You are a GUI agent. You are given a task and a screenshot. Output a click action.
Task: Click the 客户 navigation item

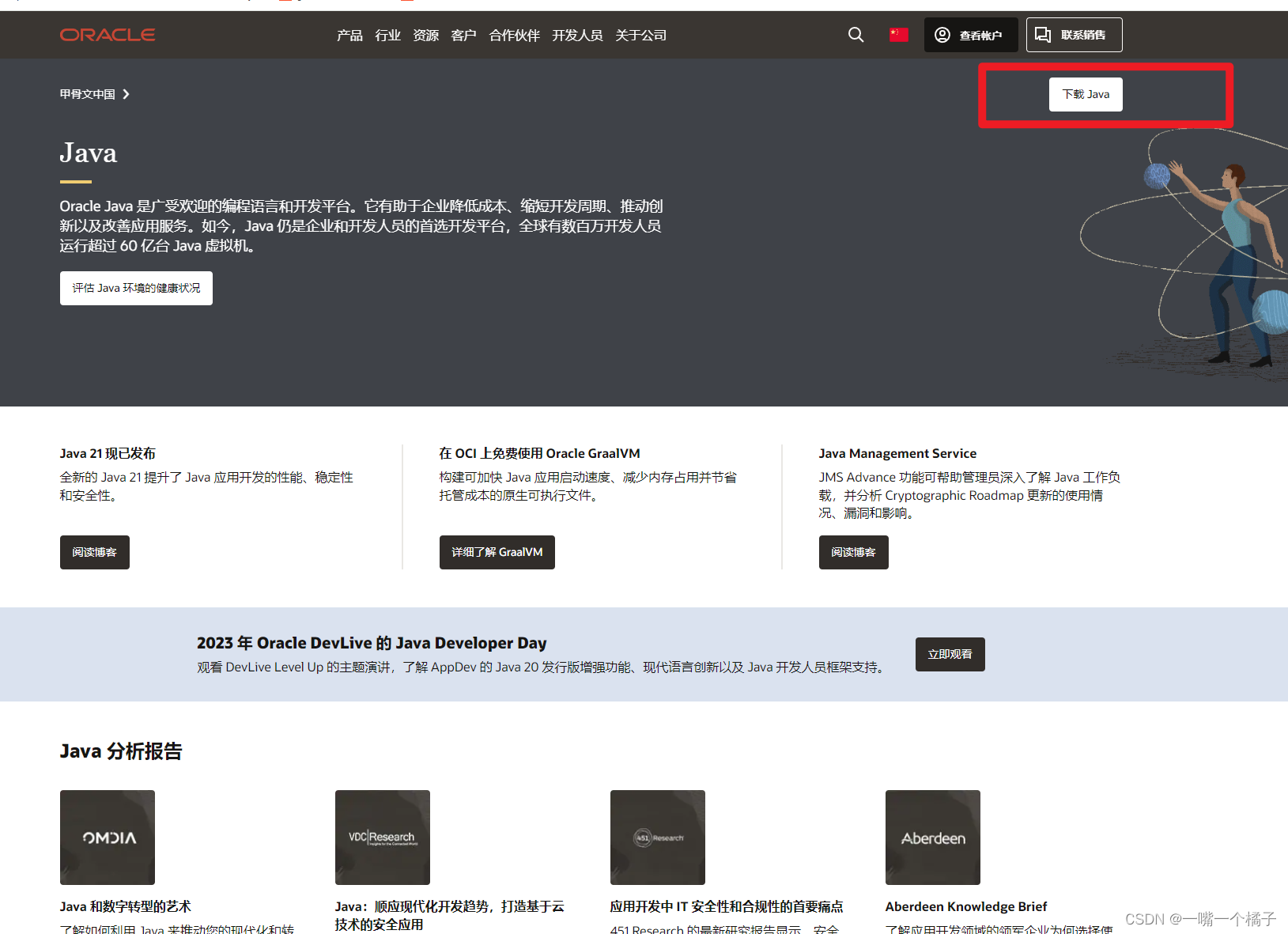click(x=463, y=35)
